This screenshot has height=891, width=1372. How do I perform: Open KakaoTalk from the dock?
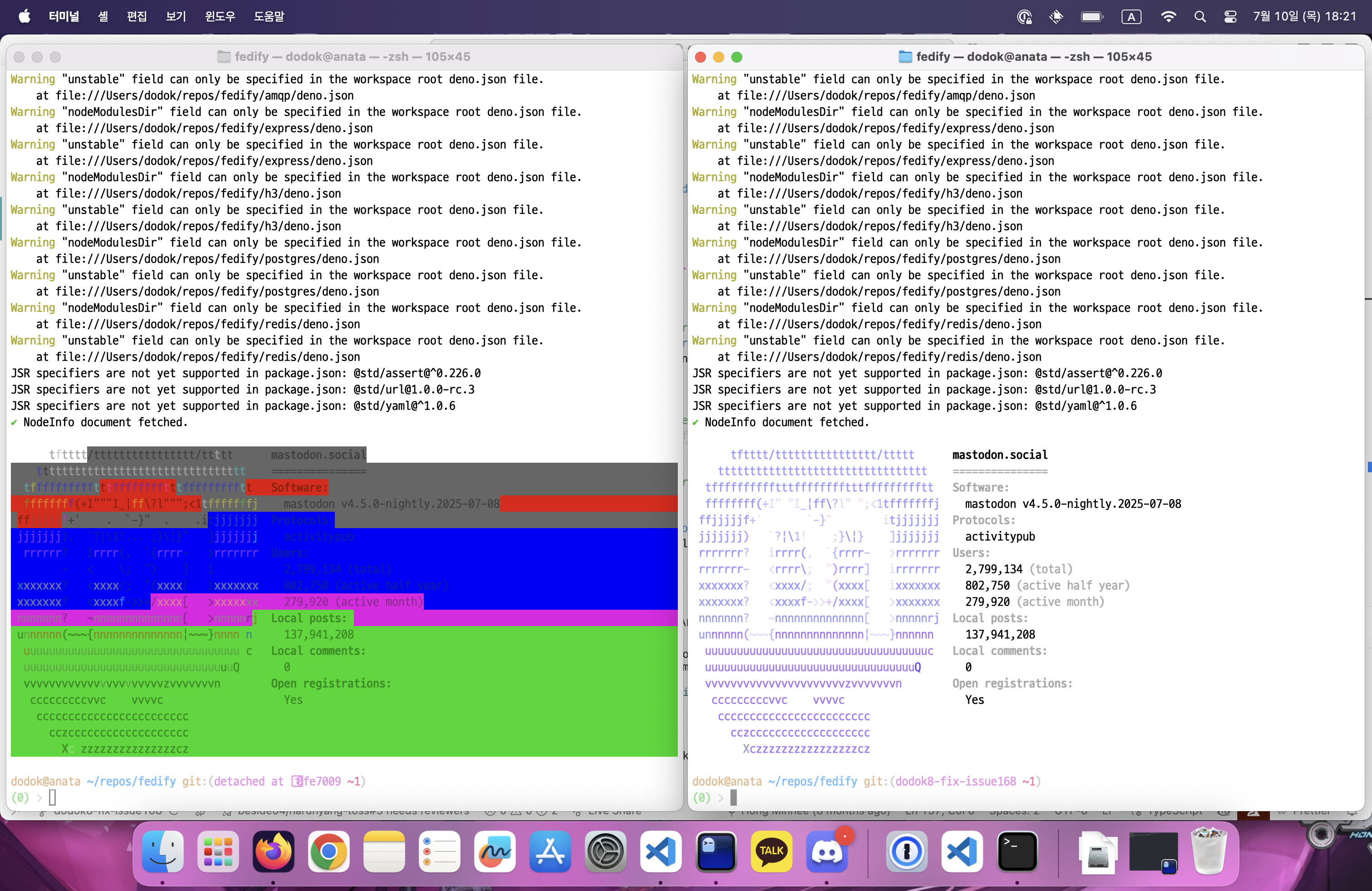click(771, 852)
